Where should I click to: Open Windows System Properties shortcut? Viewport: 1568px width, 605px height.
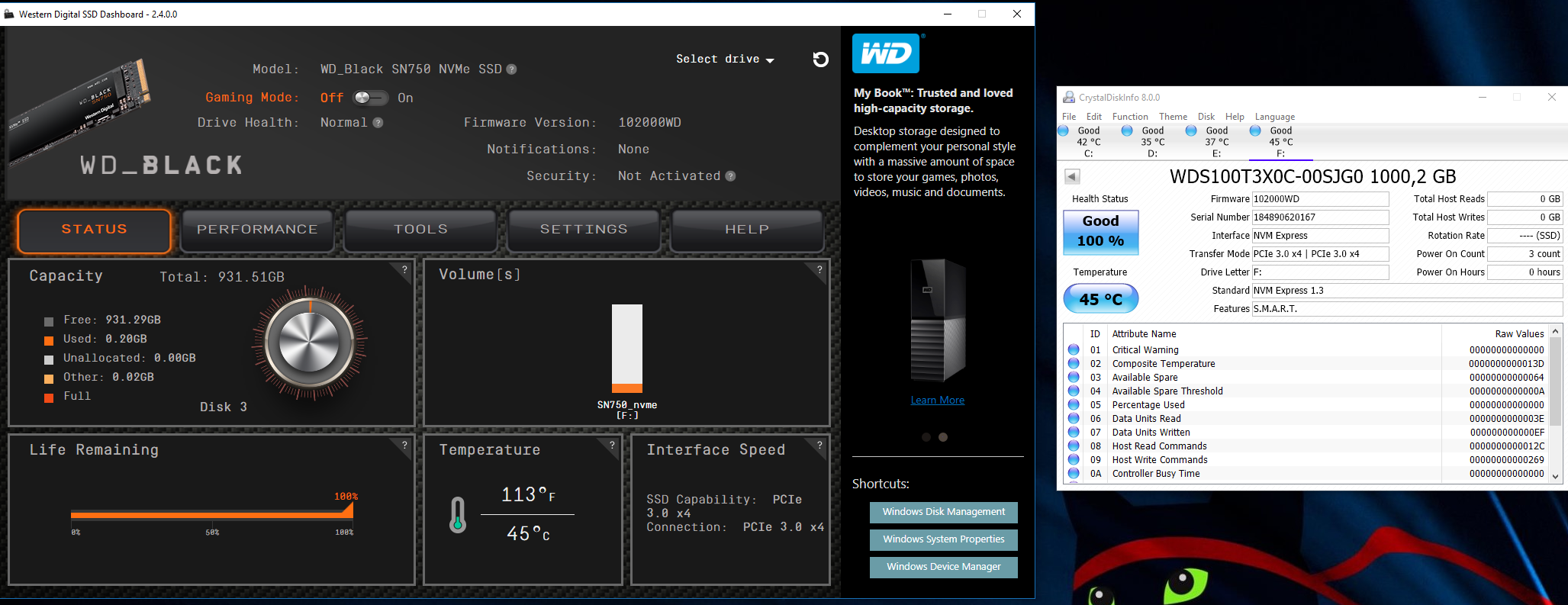pyautogui.click(x=944, y=540)
